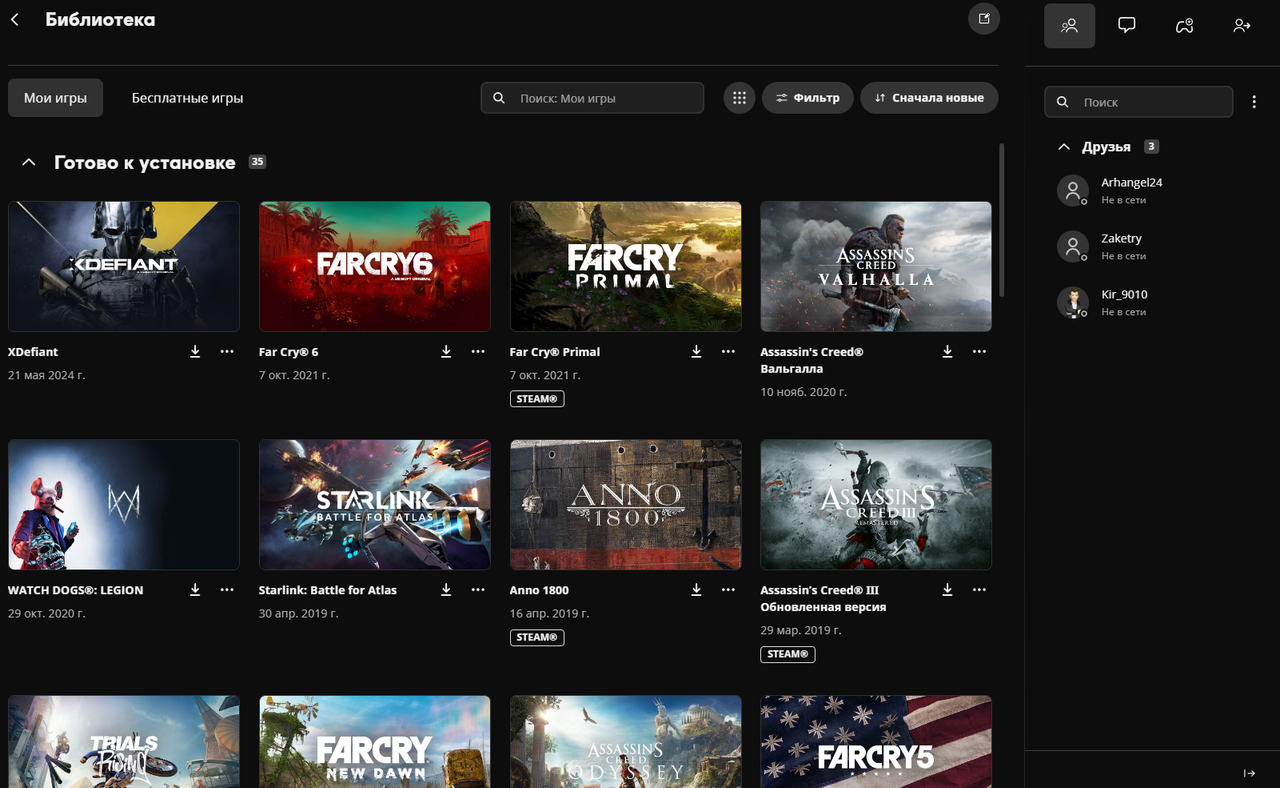Screen dimensions: 1280x788
Task: Open the Trials Rising cover art
Action: [x=124, y=741]
